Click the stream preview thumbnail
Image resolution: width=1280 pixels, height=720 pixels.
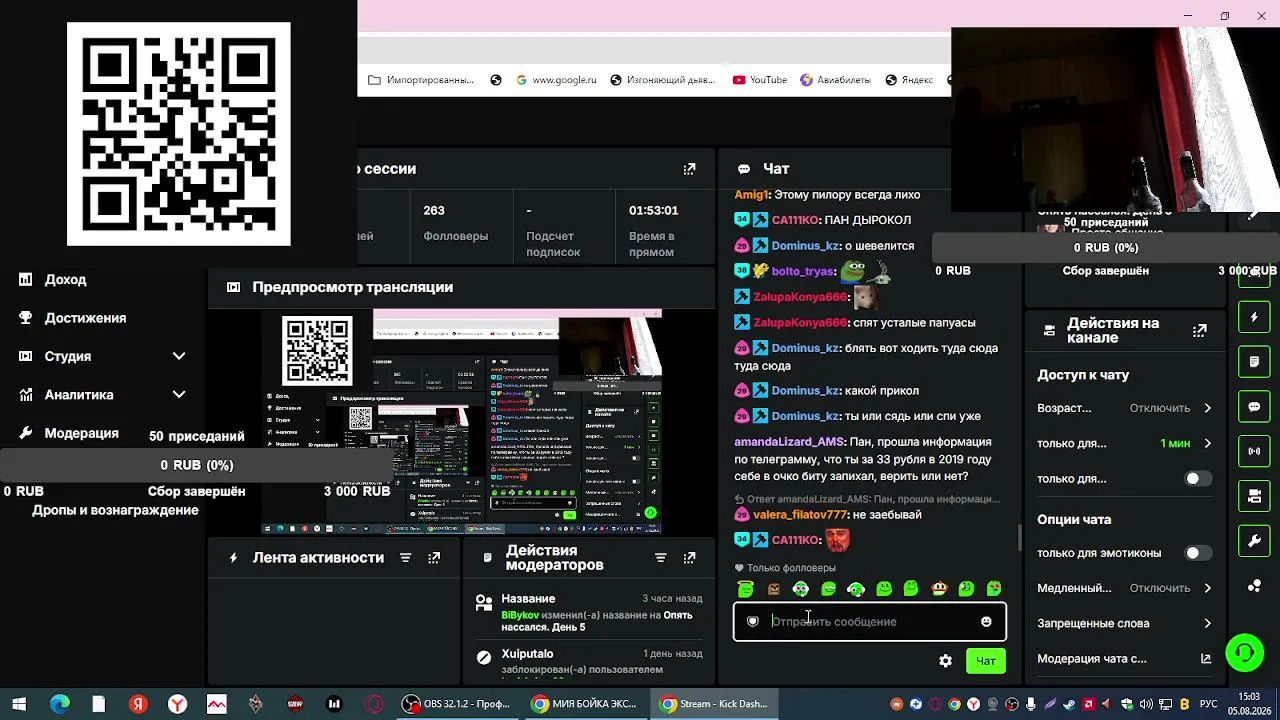pos(462,422)
